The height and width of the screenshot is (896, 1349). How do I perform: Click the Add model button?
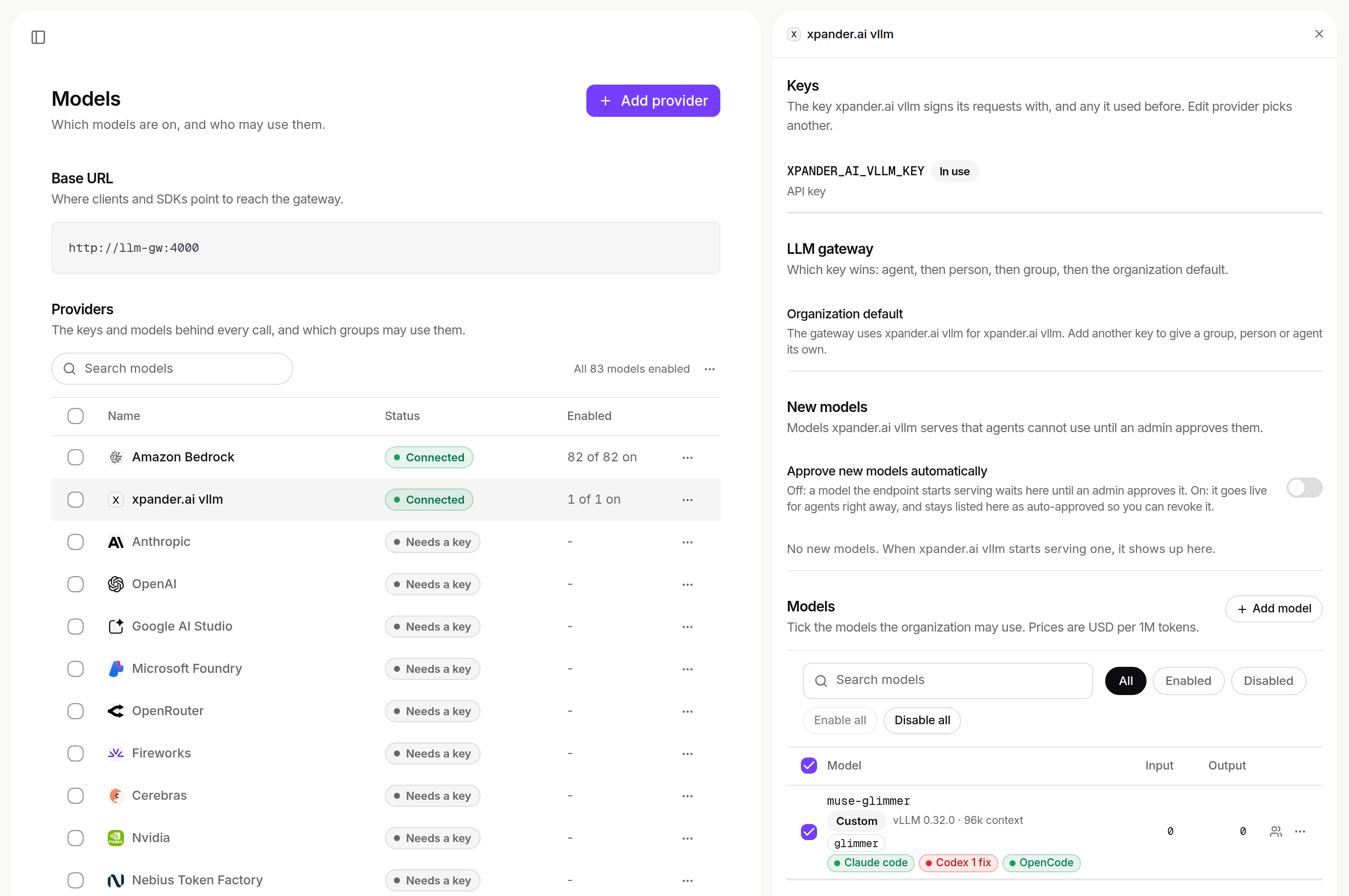pos(1273,608)
